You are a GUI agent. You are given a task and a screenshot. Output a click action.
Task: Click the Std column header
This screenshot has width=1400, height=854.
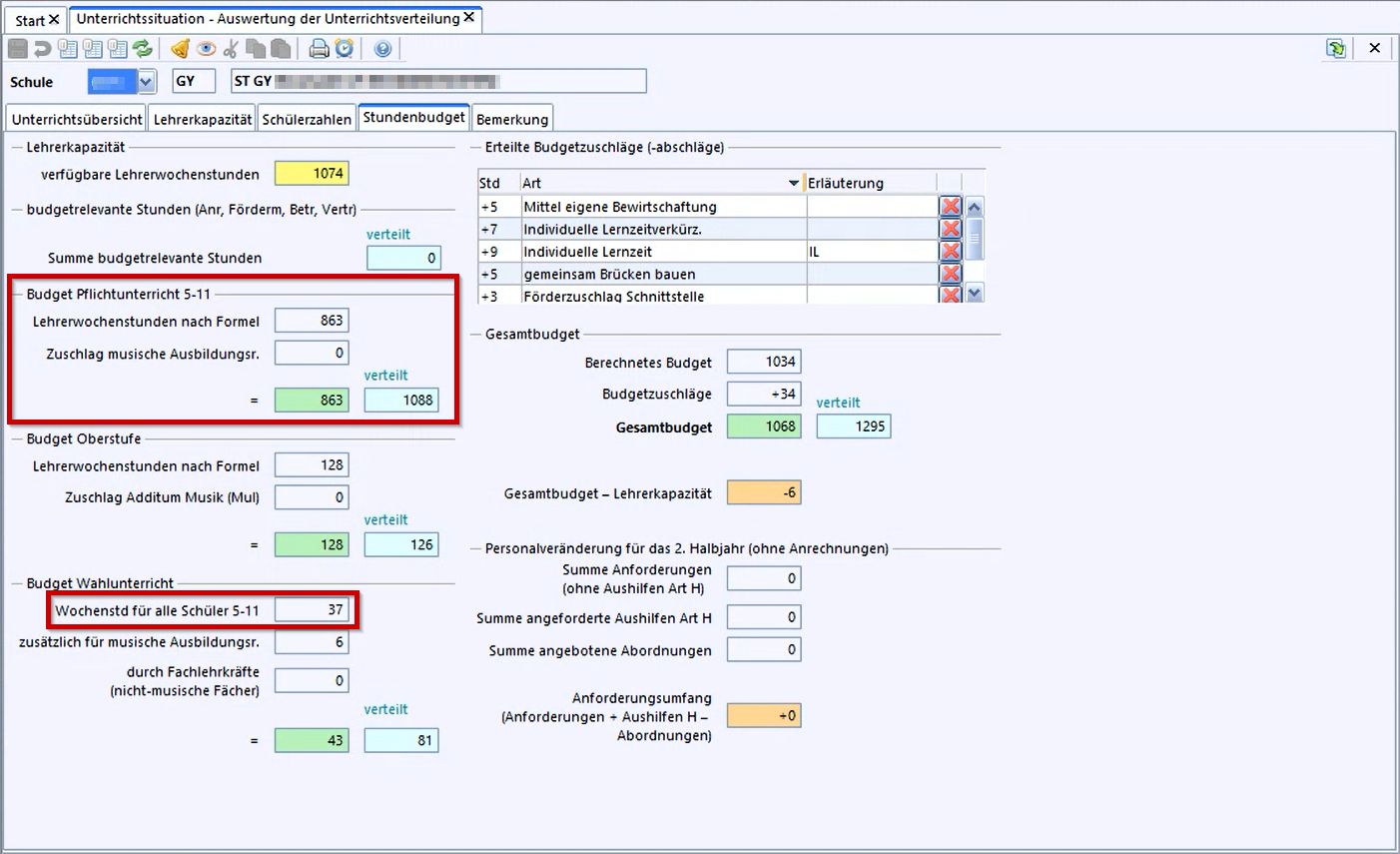[x=498, y=183]
